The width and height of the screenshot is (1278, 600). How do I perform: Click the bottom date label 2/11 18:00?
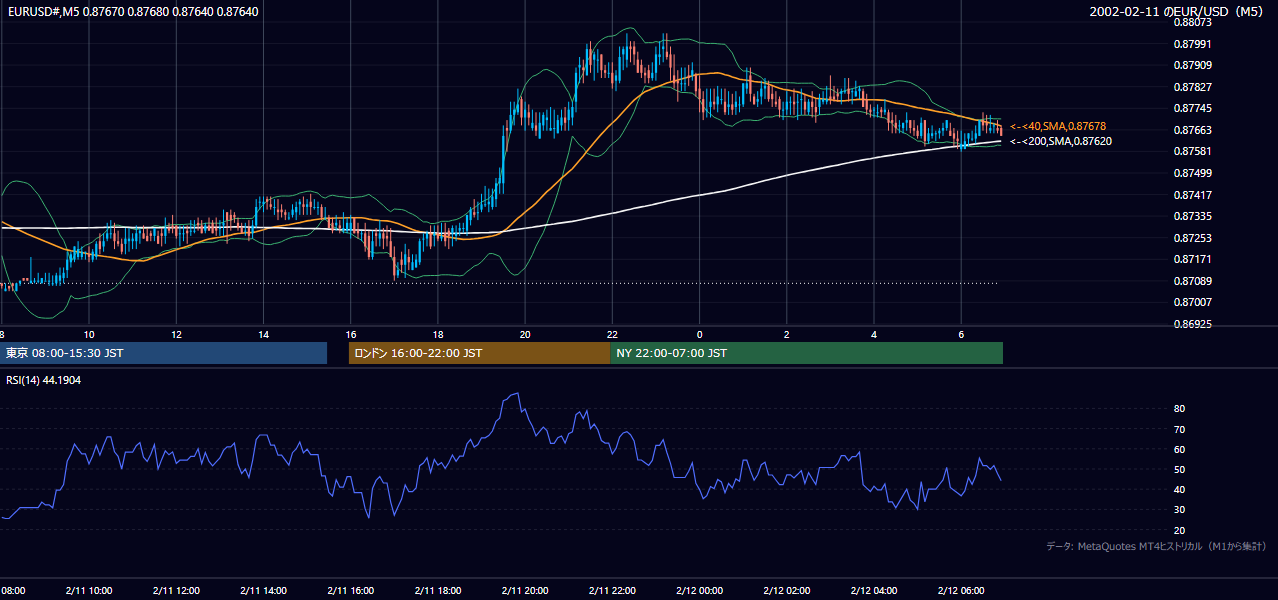[x=437, y=590]
